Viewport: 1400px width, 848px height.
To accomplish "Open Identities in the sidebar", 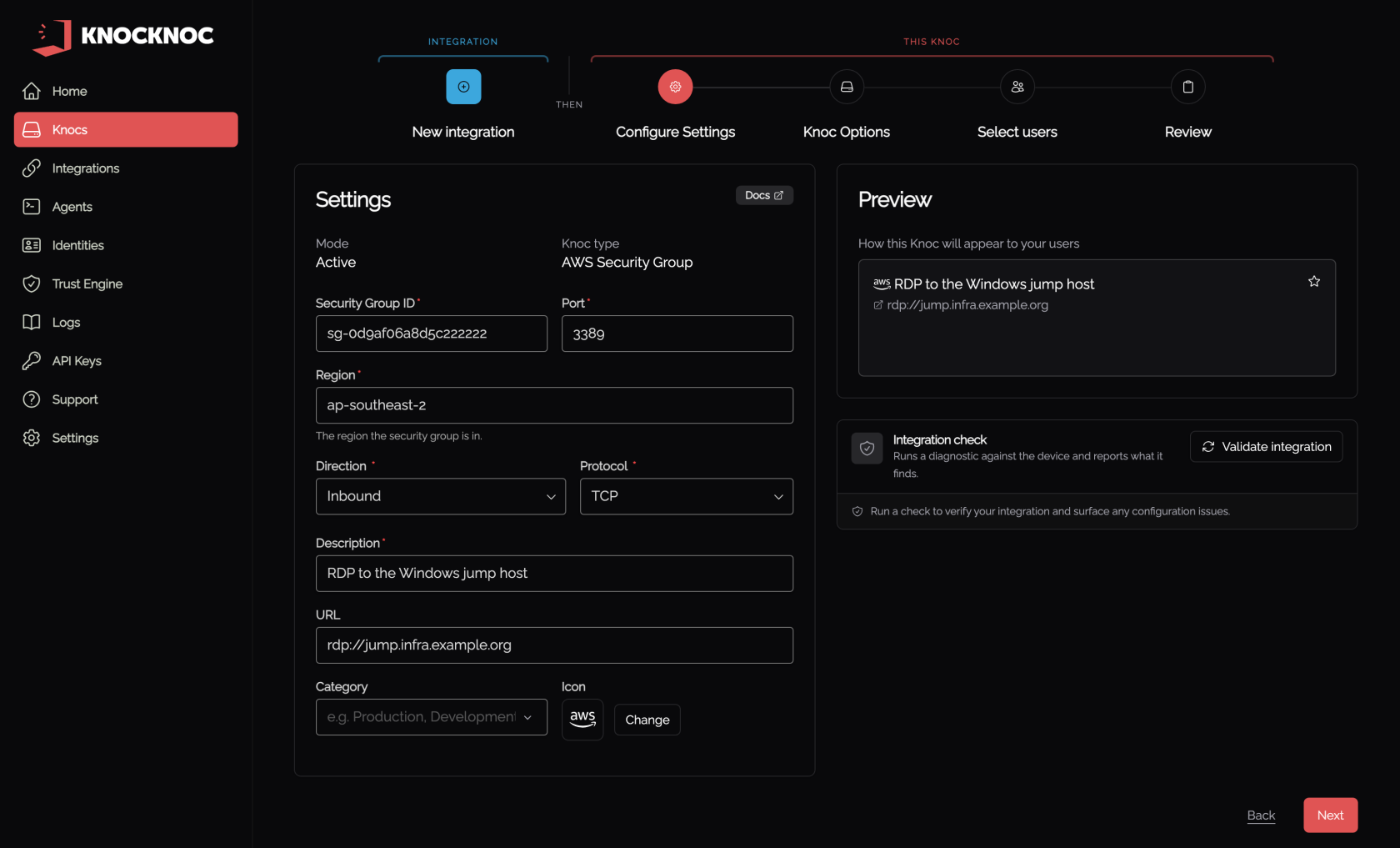I will [126, 245].
